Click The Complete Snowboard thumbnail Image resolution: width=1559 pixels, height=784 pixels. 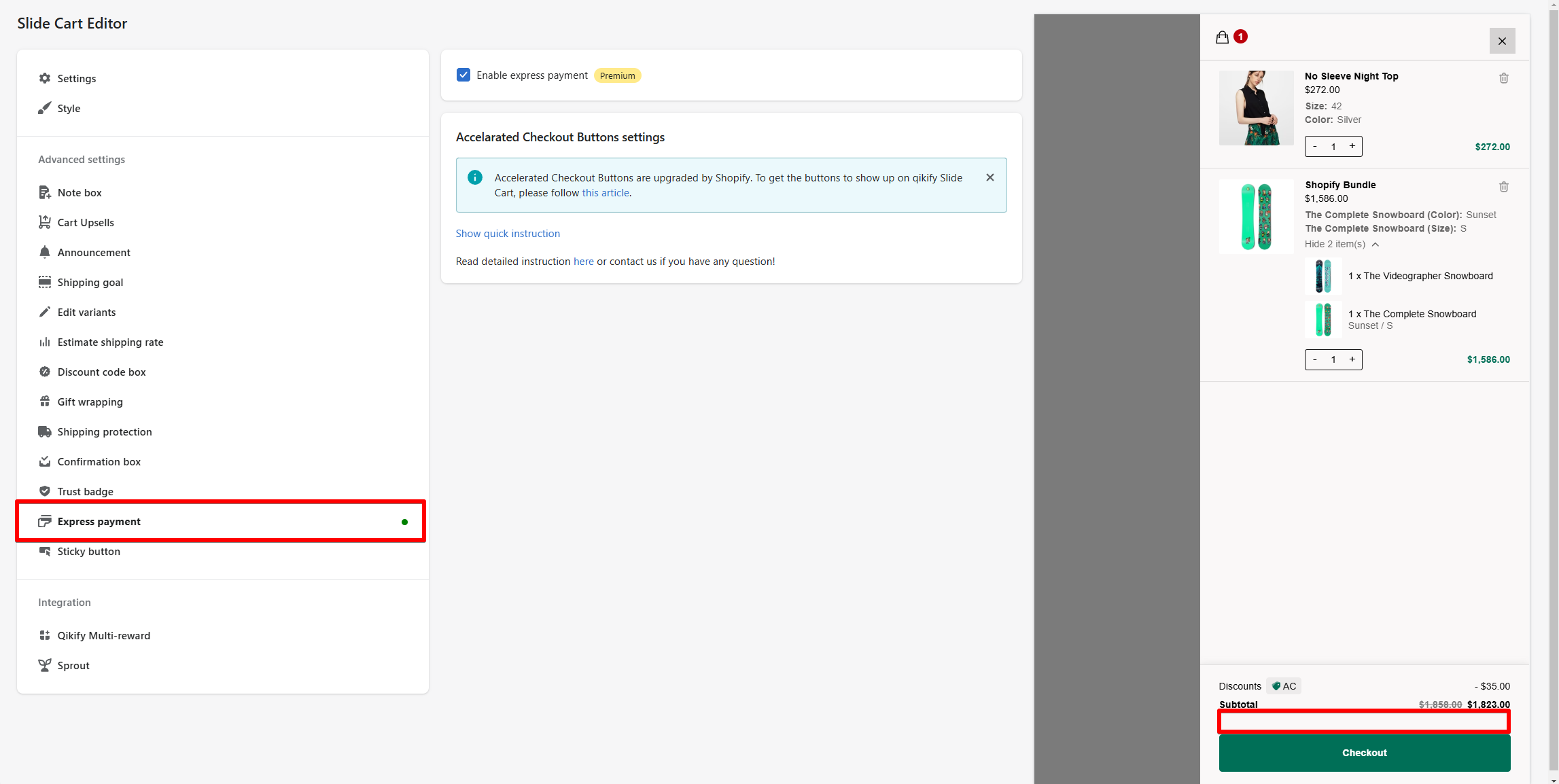click(1323, 319)
